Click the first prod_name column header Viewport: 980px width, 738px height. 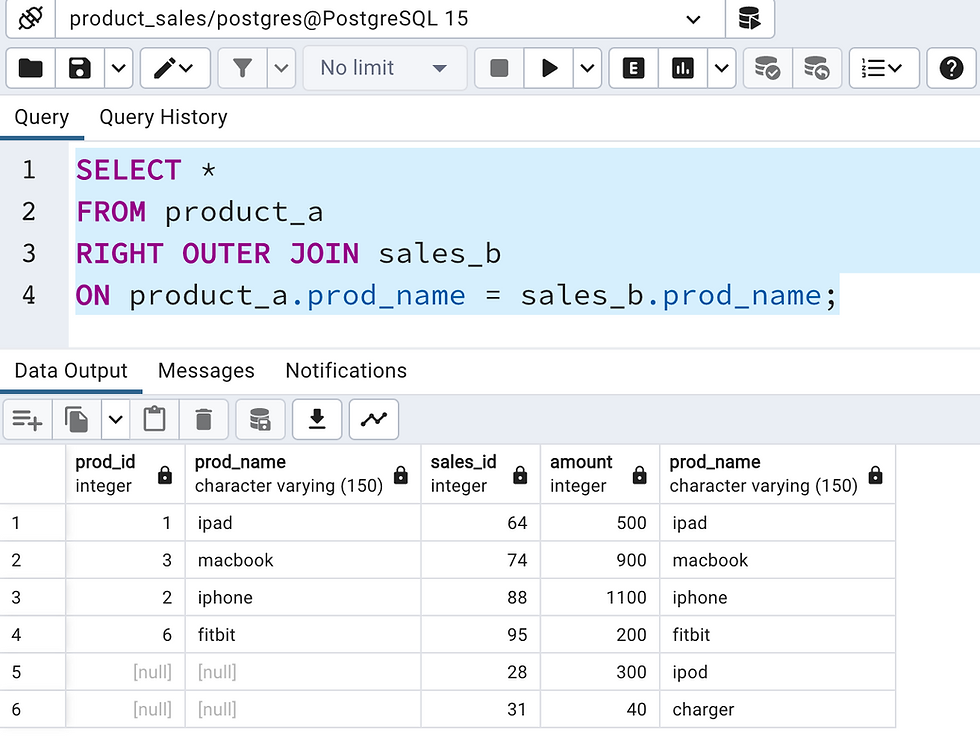[303, 474]
